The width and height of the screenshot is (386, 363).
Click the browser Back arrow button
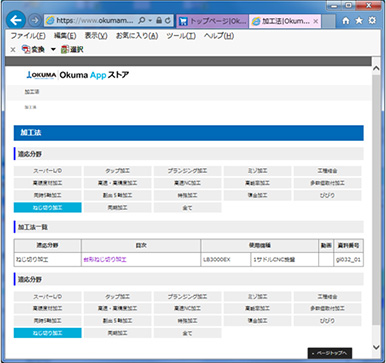(16, 21)
